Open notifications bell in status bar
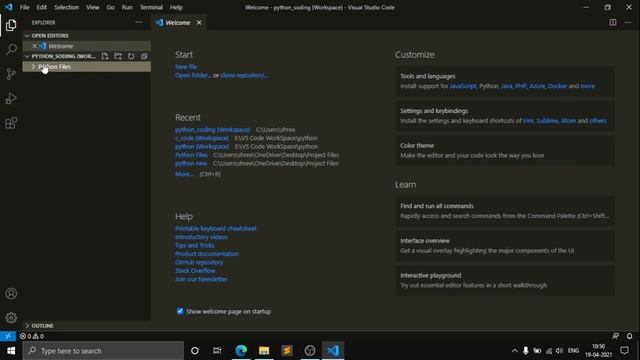This screenshot has width=640, height=360. pos(629,336)
